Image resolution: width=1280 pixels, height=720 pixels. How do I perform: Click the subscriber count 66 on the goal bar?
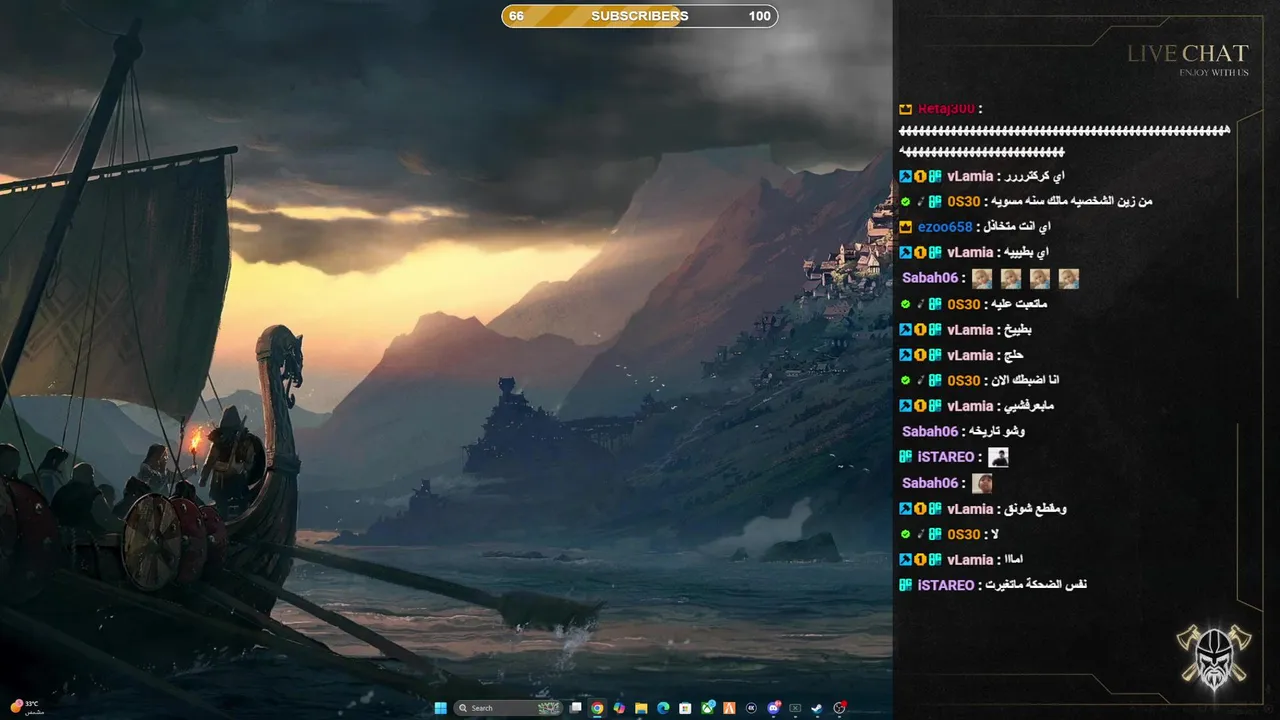(x=516, y=16)
